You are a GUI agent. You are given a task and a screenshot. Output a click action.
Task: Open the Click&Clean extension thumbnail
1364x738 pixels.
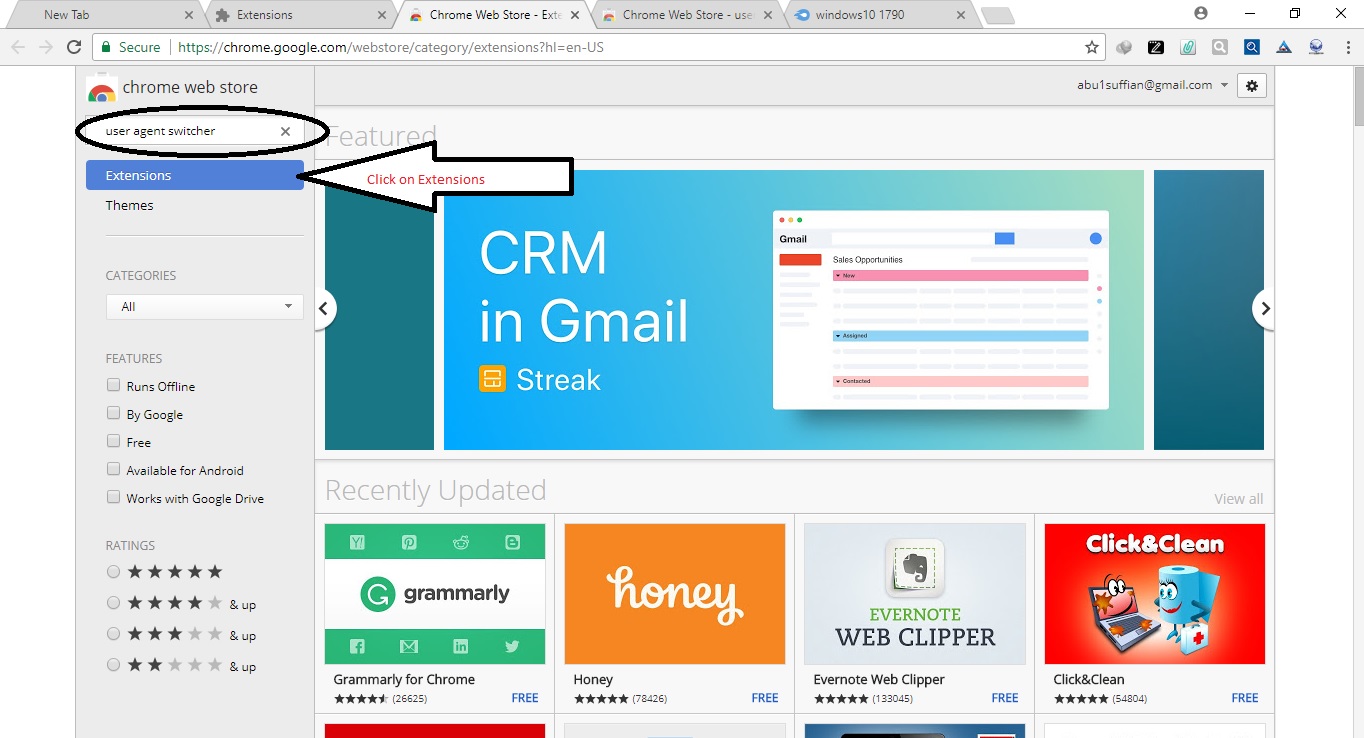pyautogui.click(x=1155, y=594)
